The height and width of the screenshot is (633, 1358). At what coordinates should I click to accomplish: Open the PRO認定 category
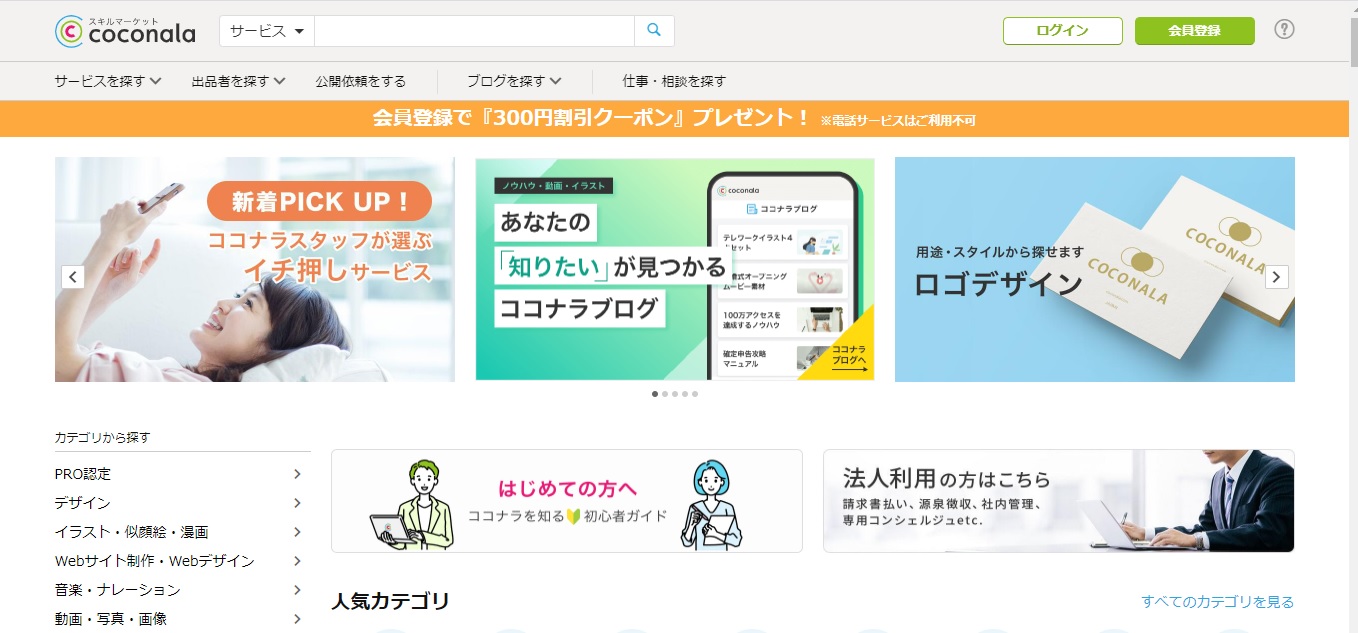pos(180,474)
